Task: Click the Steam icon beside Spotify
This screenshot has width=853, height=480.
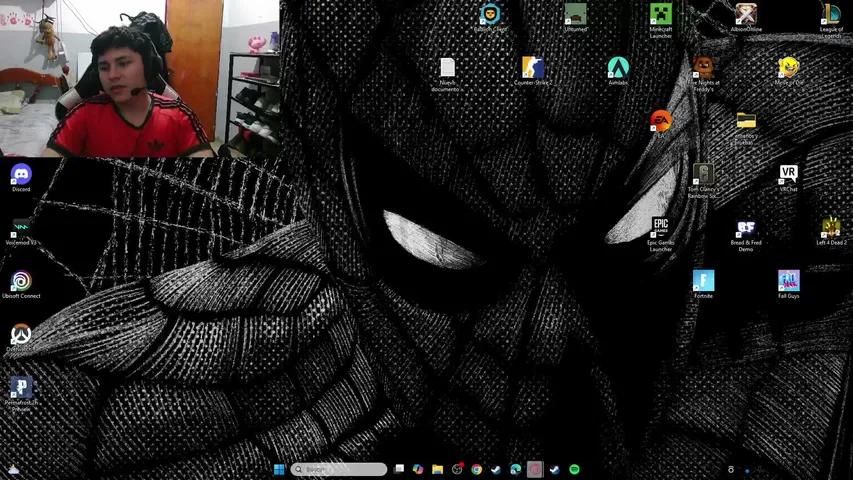Action: pyautogui.click(x=554, y=469)
